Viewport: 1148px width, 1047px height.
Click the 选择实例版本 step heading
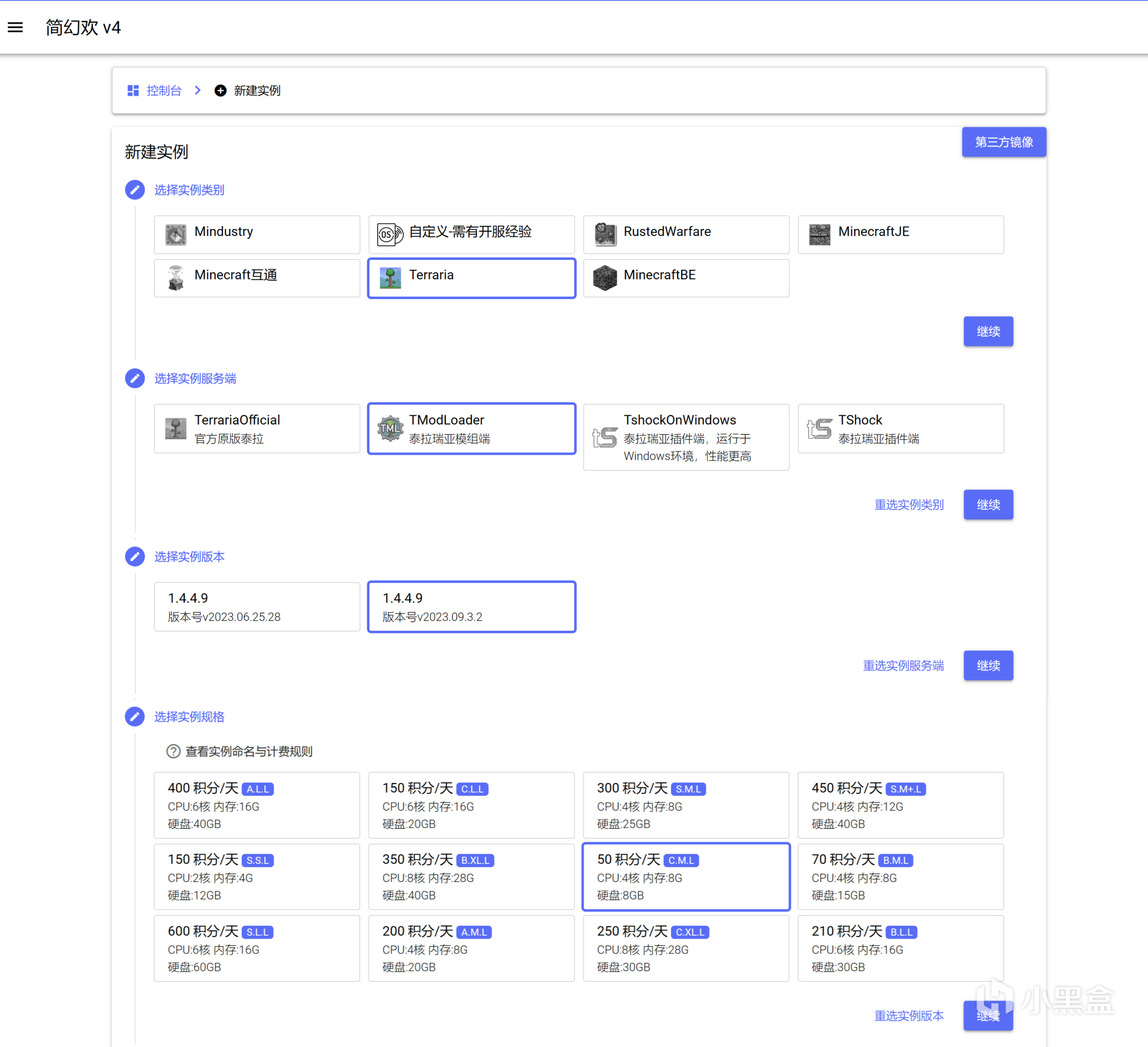pos(189,556)
